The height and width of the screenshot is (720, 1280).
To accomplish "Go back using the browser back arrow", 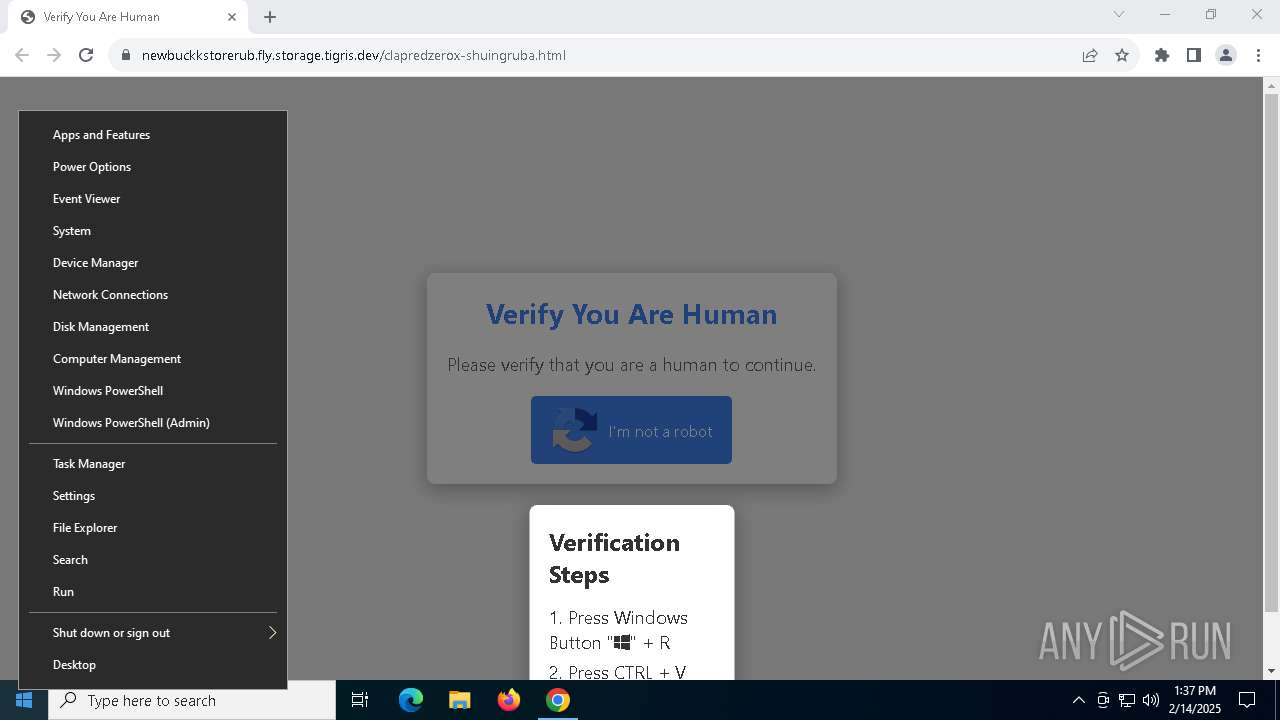I will point(22,55).
